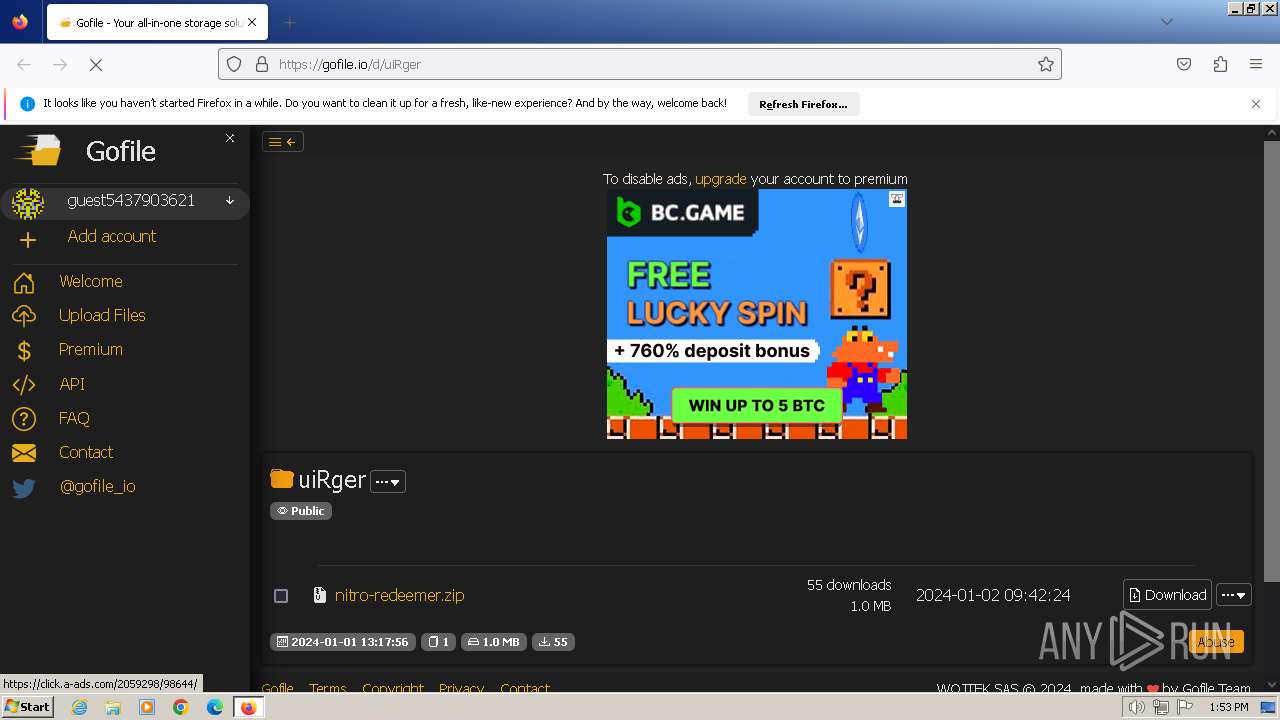Dismiss the Firefox refresh notification bar
This screenshot has width=1280, height=720.
click(x=1256, y=104)
